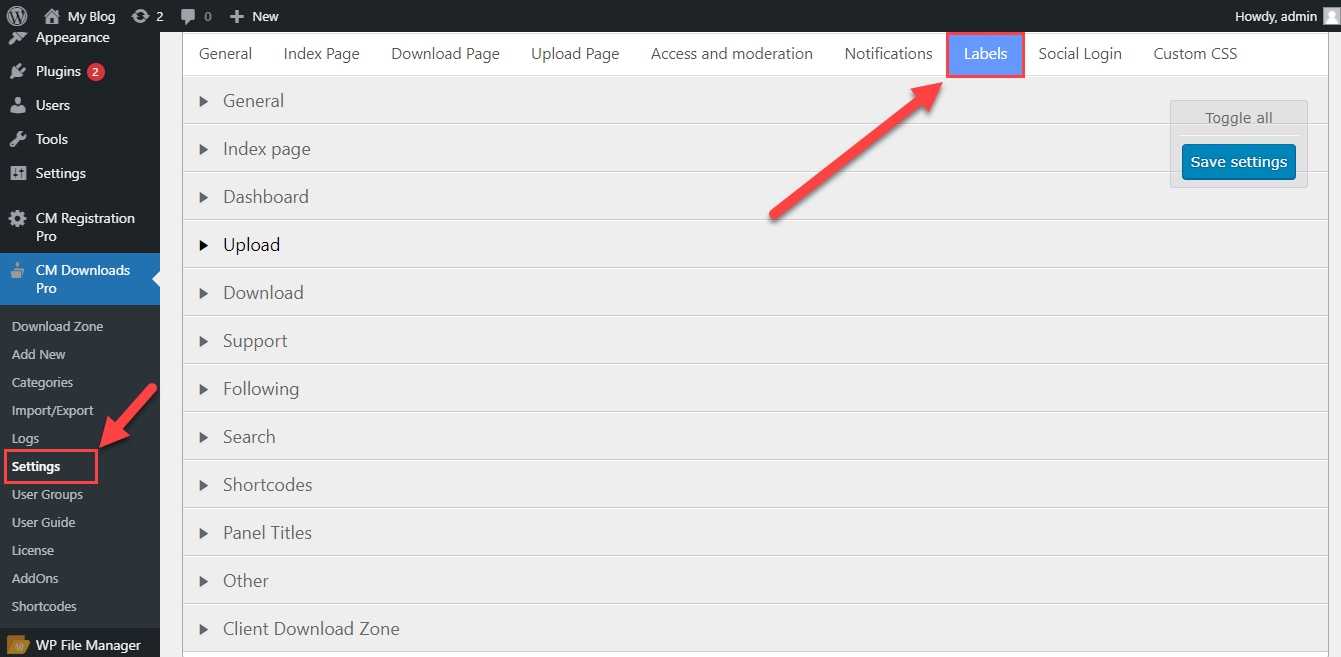Image resolution: width=1341 pixels, height=657 pixels.
Task: Click the home icon beside My Blog
Action: (x=52, y=16)
